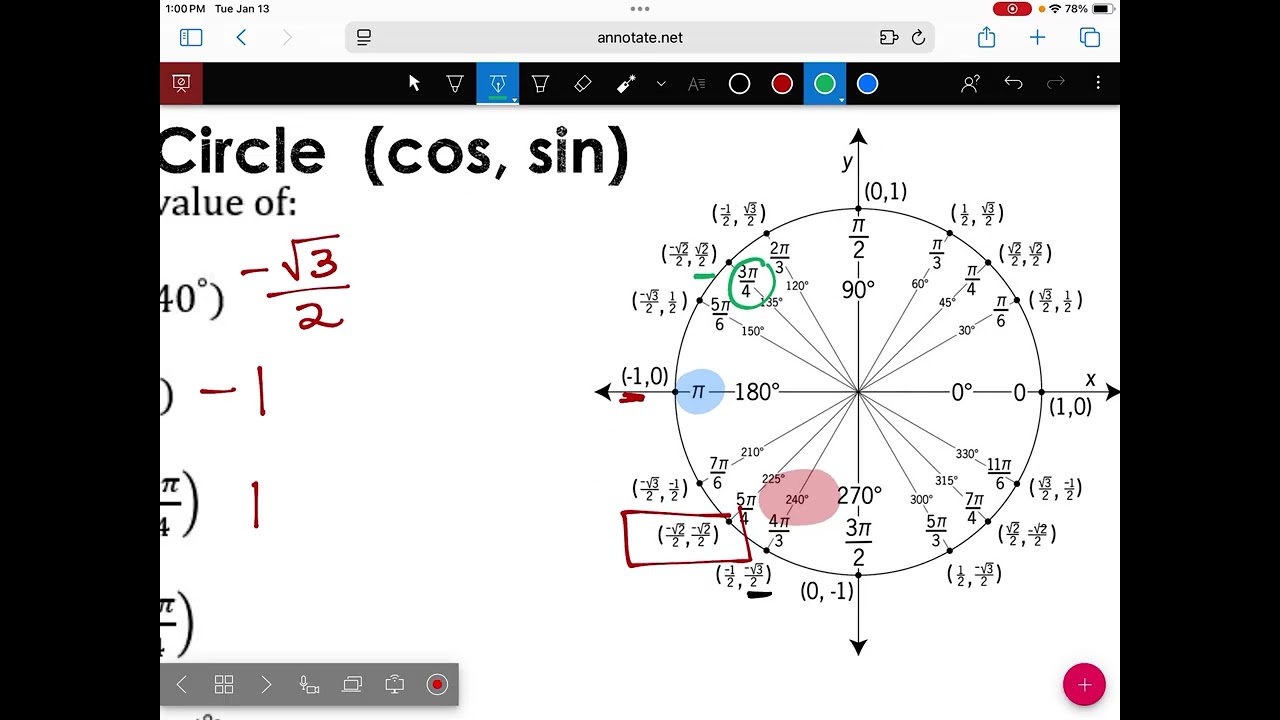Reload the annotate.net page
This screenshot has height=720, width=1280.
(918, 37)
